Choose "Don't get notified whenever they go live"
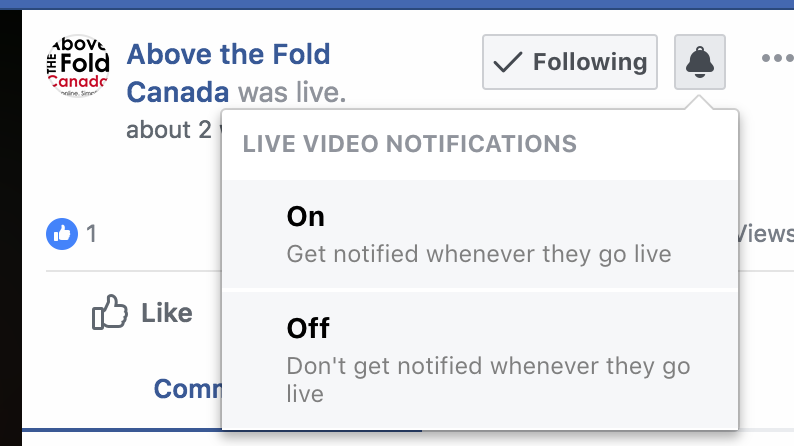This screenshot has height=446, width=794. [488, 366]
